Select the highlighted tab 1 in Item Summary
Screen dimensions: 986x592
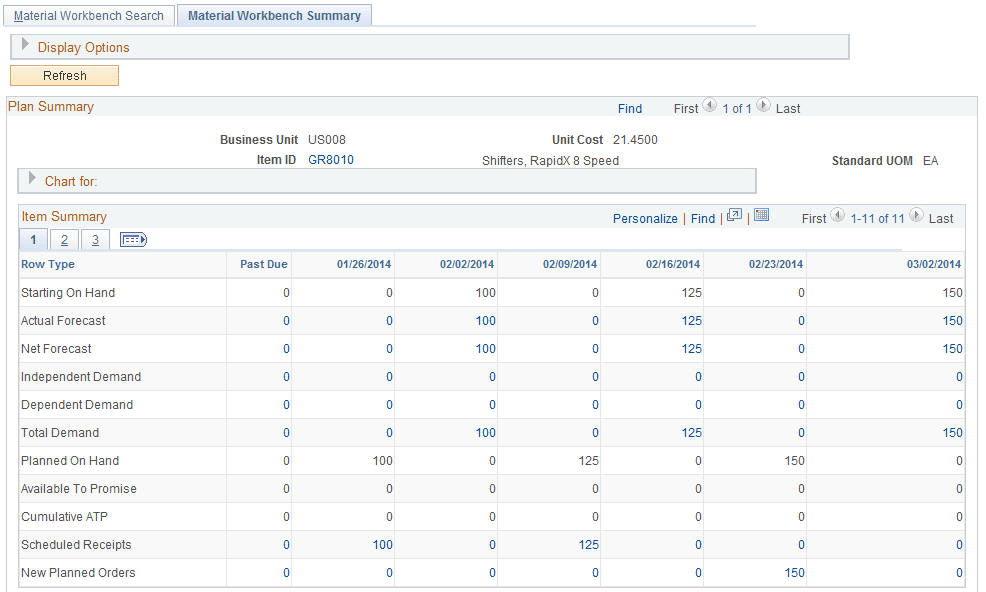tap(33, 239)
